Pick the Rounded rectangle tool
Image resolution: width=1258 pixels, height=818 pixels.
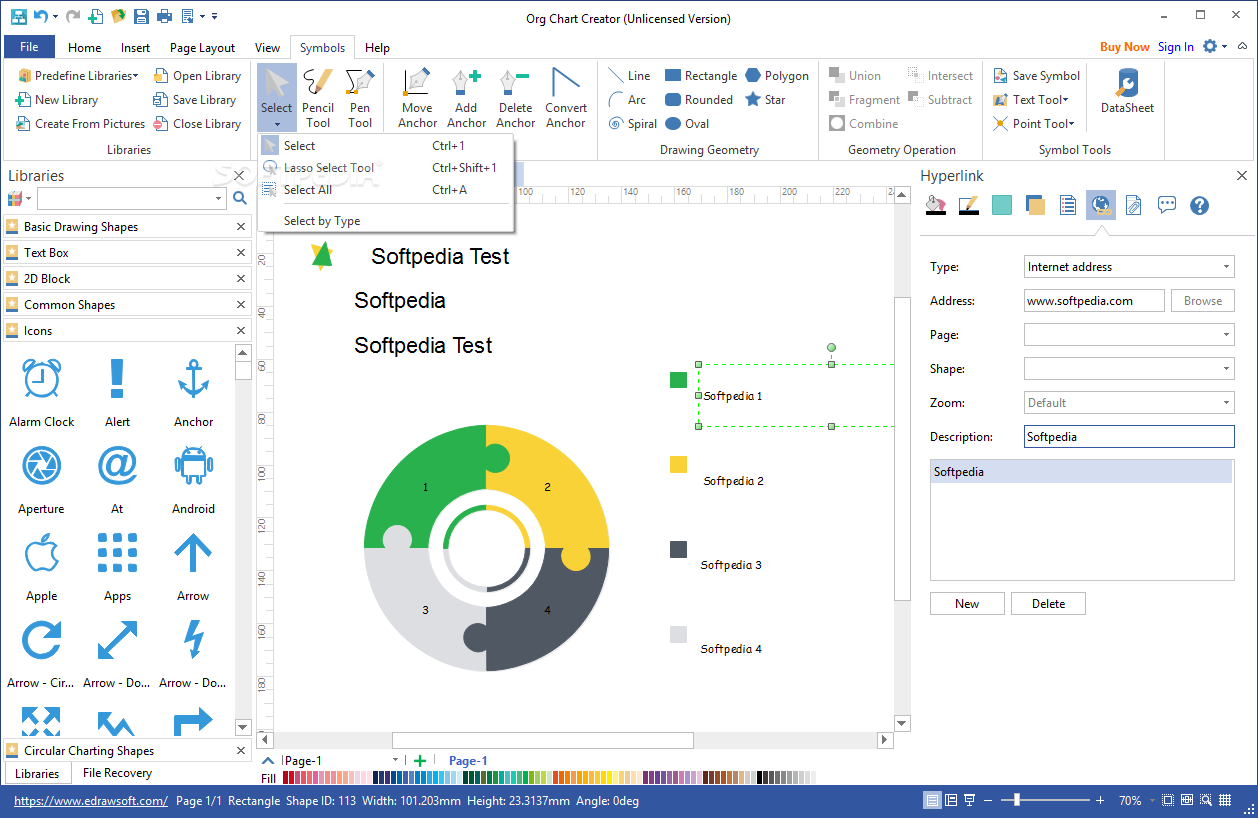coord(699,100)
